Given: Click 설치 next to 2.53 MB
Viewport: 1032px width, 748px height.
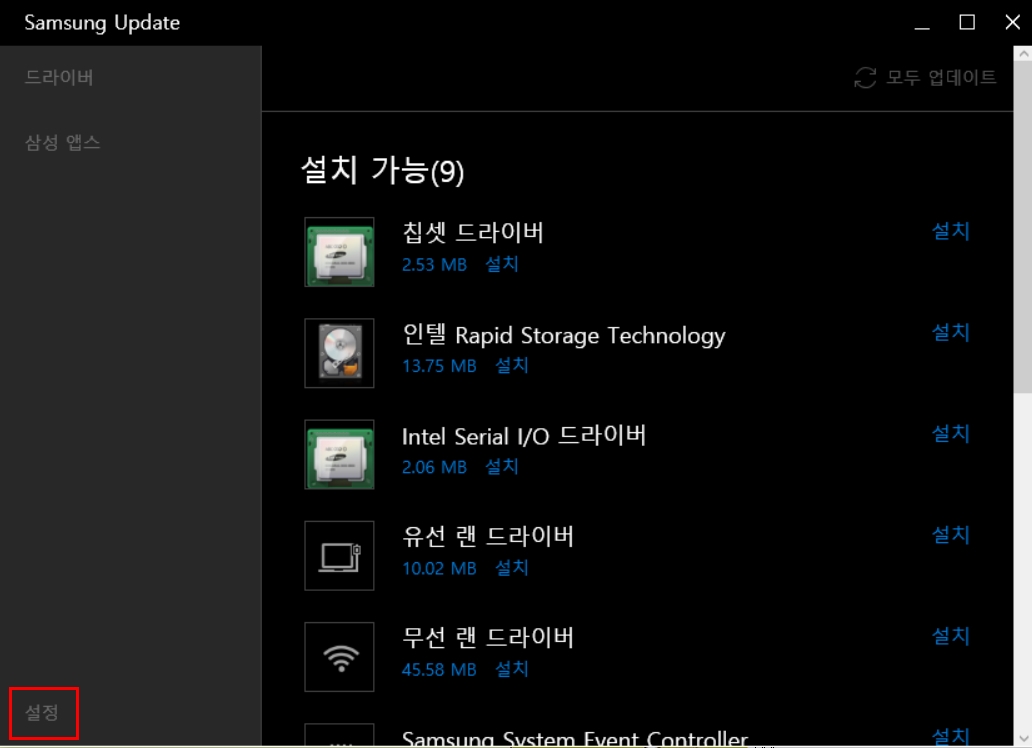Looking at the screenshot, I should click(502, 264).
